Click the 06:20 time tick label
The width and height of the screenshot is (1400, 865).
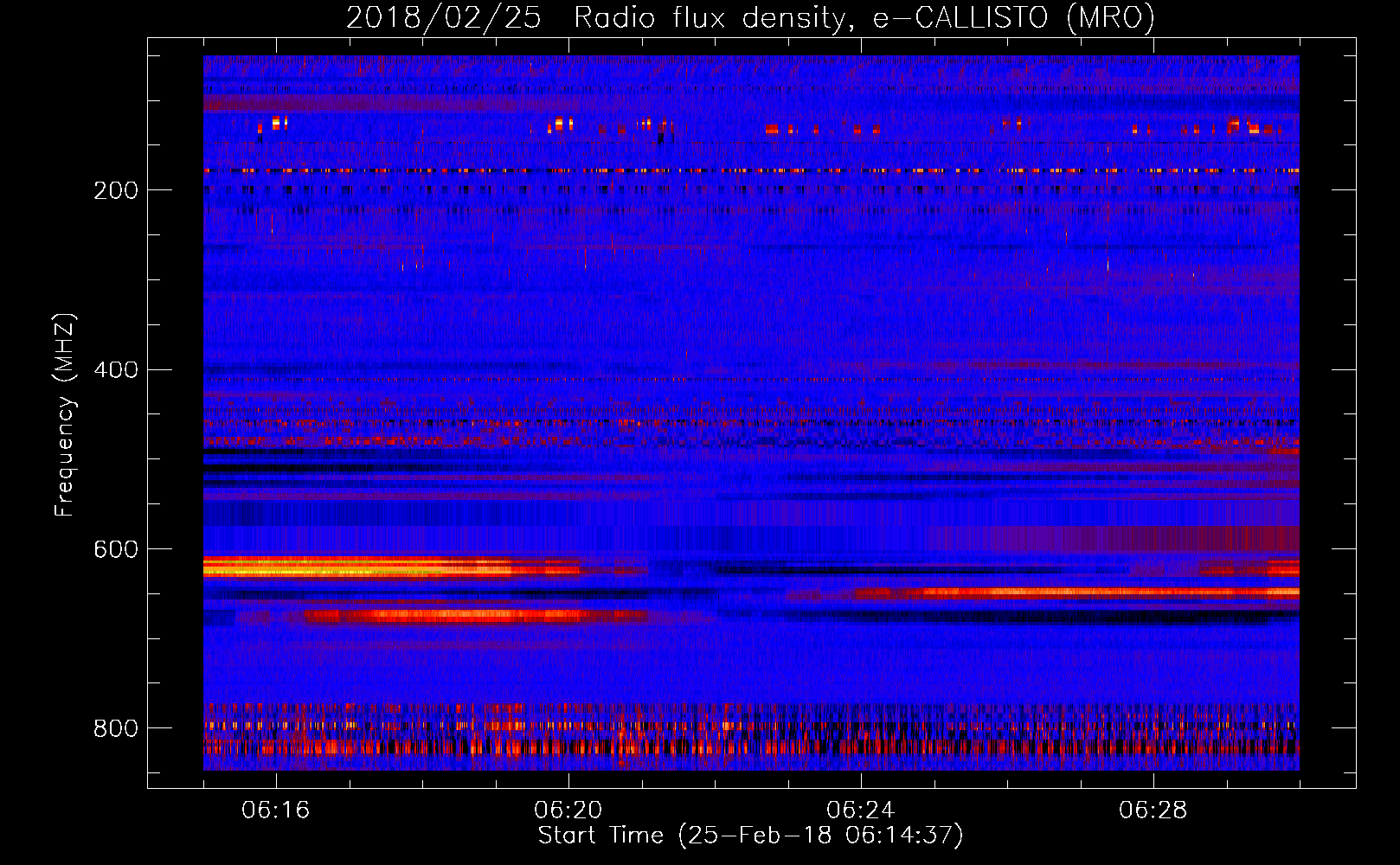coord(568,811)
